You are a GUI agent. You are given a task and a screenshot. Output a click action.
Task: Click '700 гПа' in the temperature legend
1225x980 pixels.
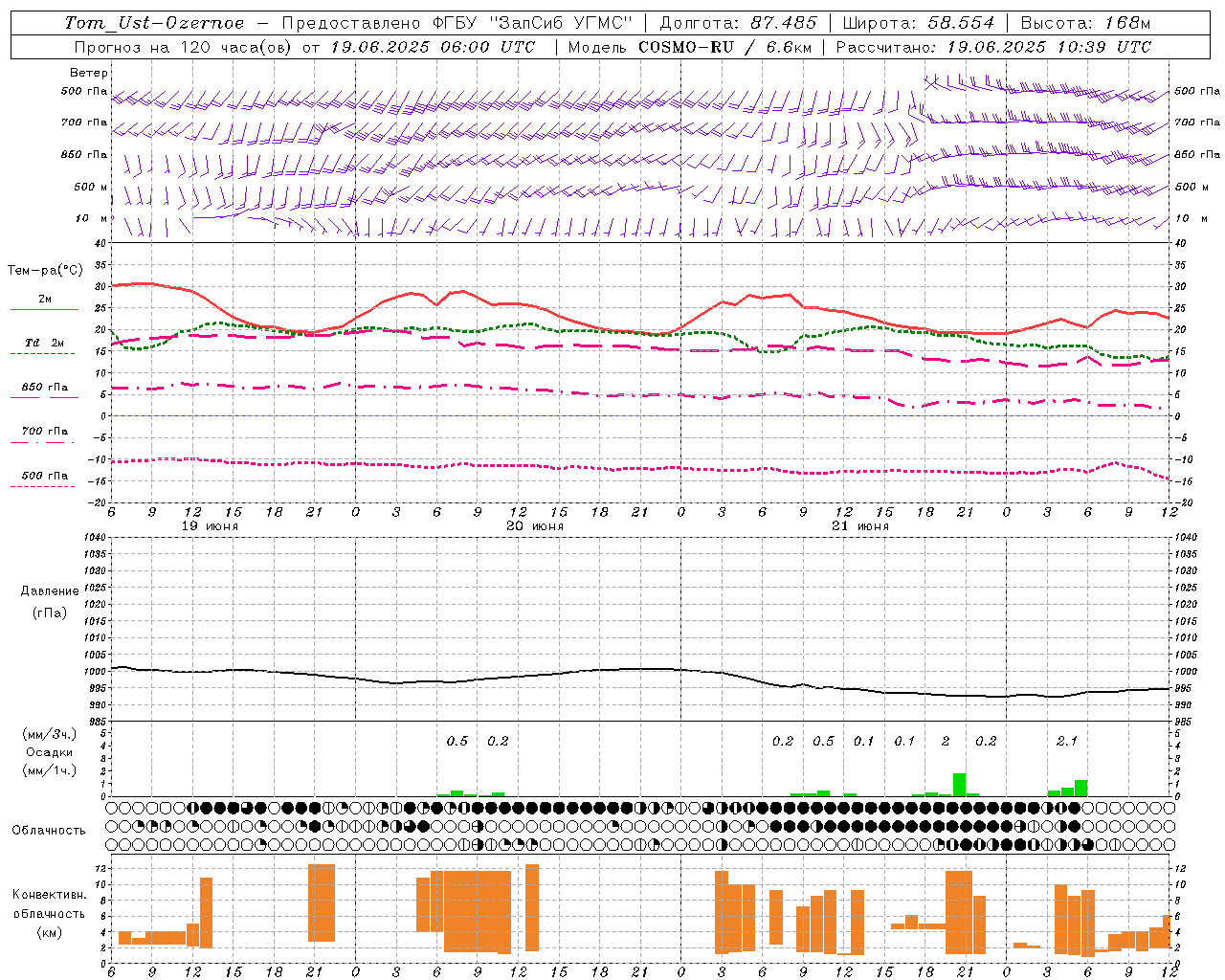[x=45, y=432]
